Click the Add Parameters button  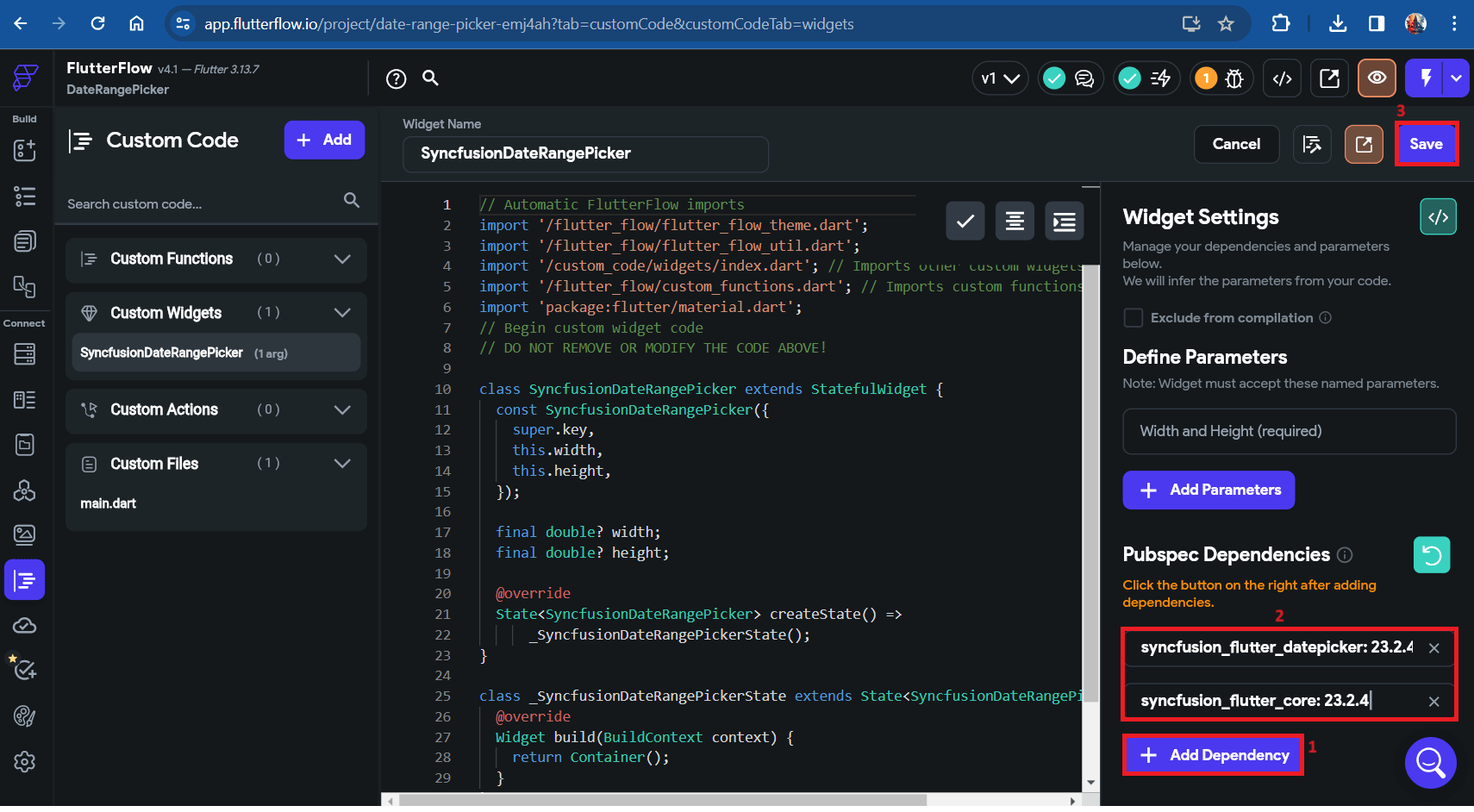[1209, 490]
